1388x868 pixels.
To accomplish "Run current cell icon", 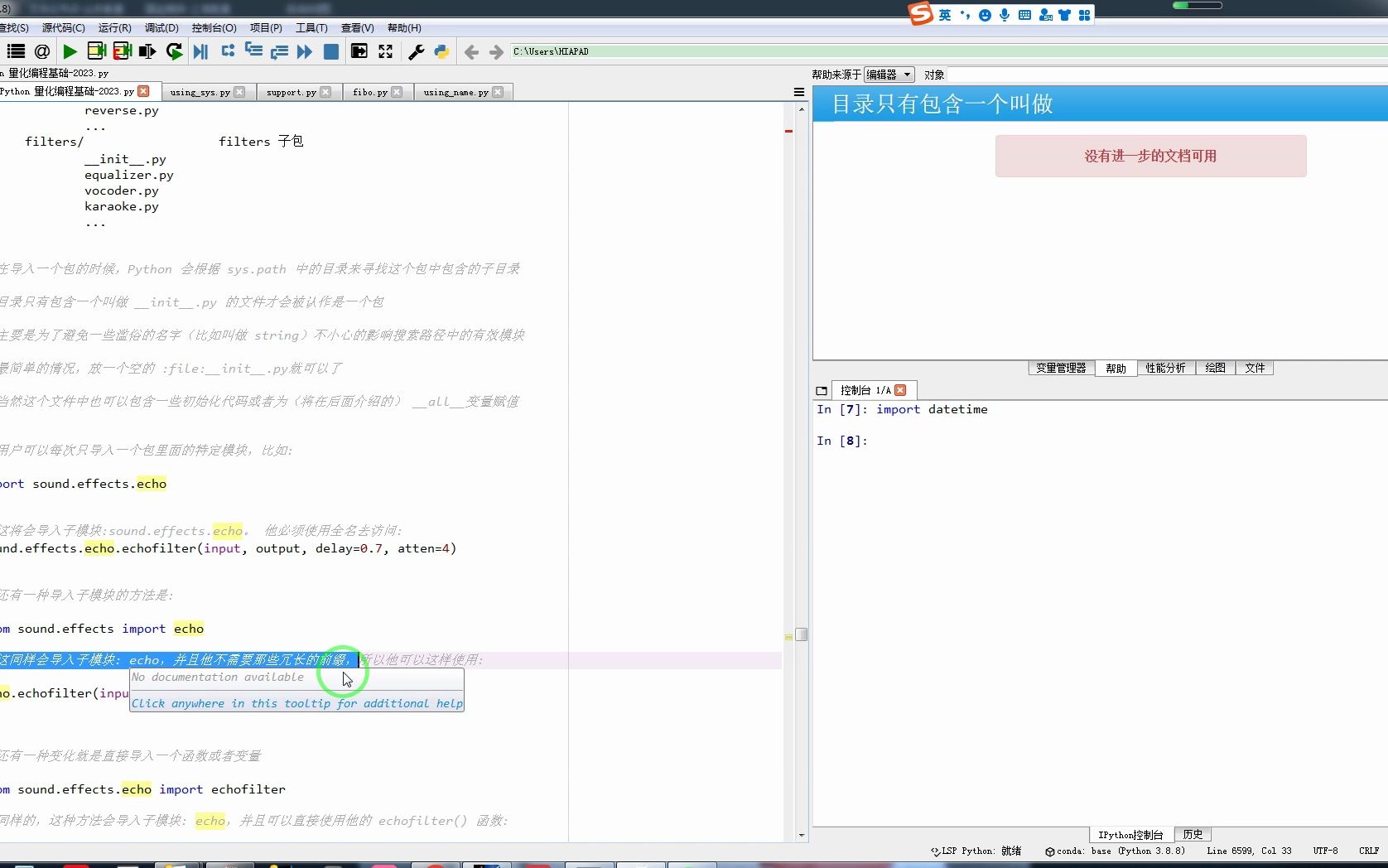I will click(96, 51).
